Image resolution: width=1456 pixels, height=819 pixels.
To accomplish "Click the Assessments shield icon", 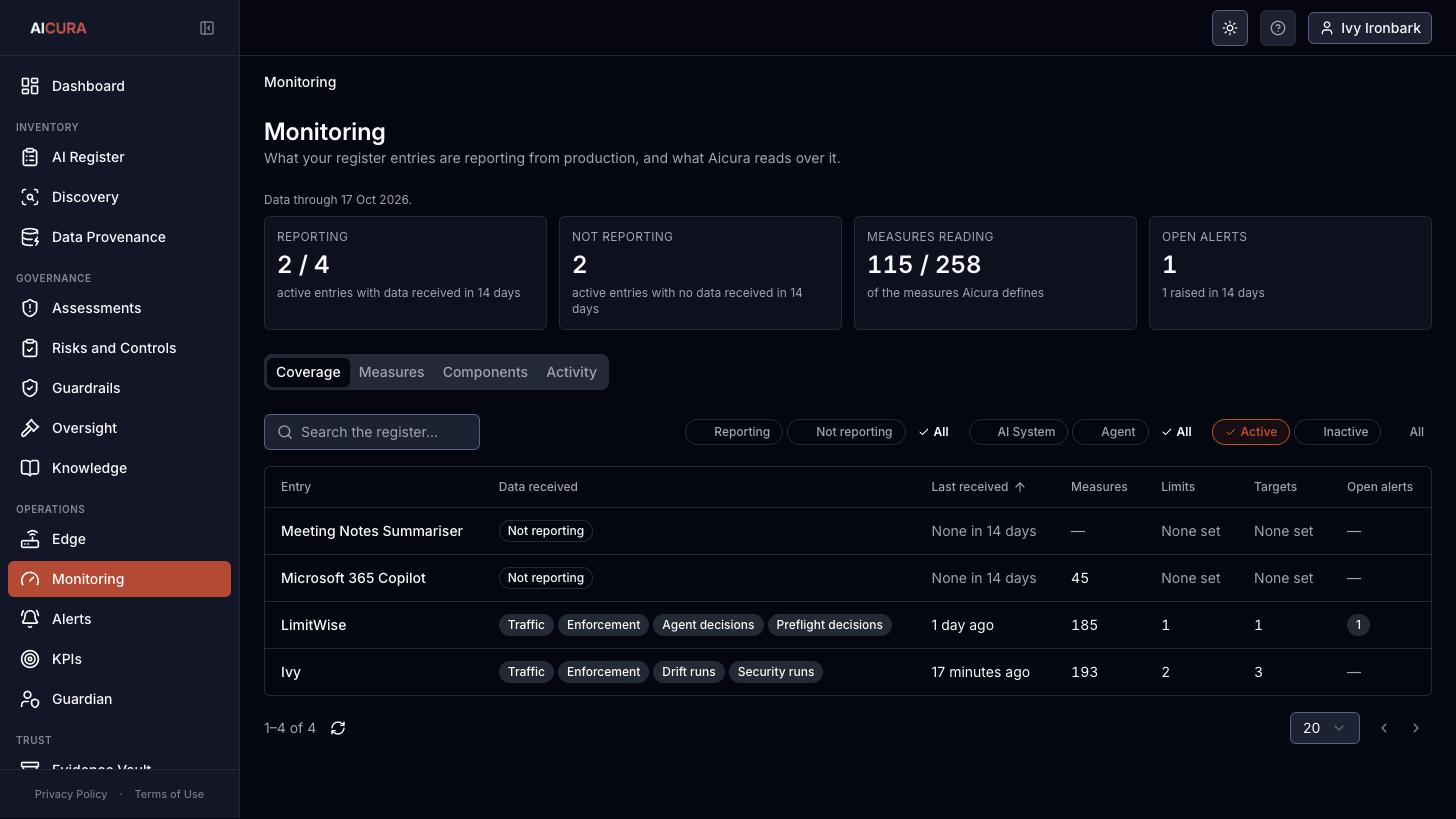I will 30,308.
